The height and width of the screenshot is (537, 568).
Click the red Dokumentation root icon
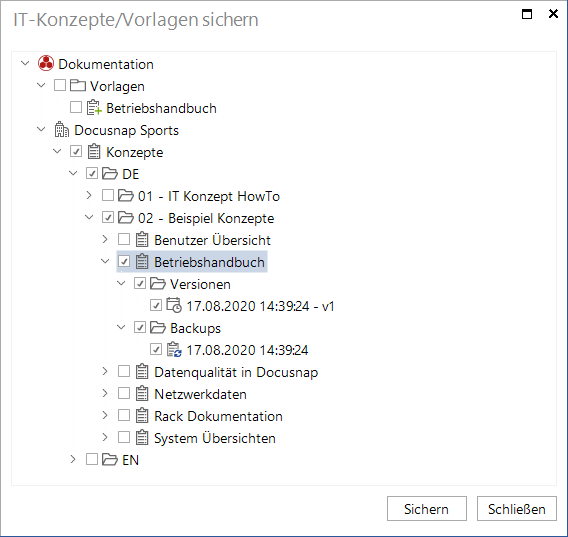[x=46, y=63]
